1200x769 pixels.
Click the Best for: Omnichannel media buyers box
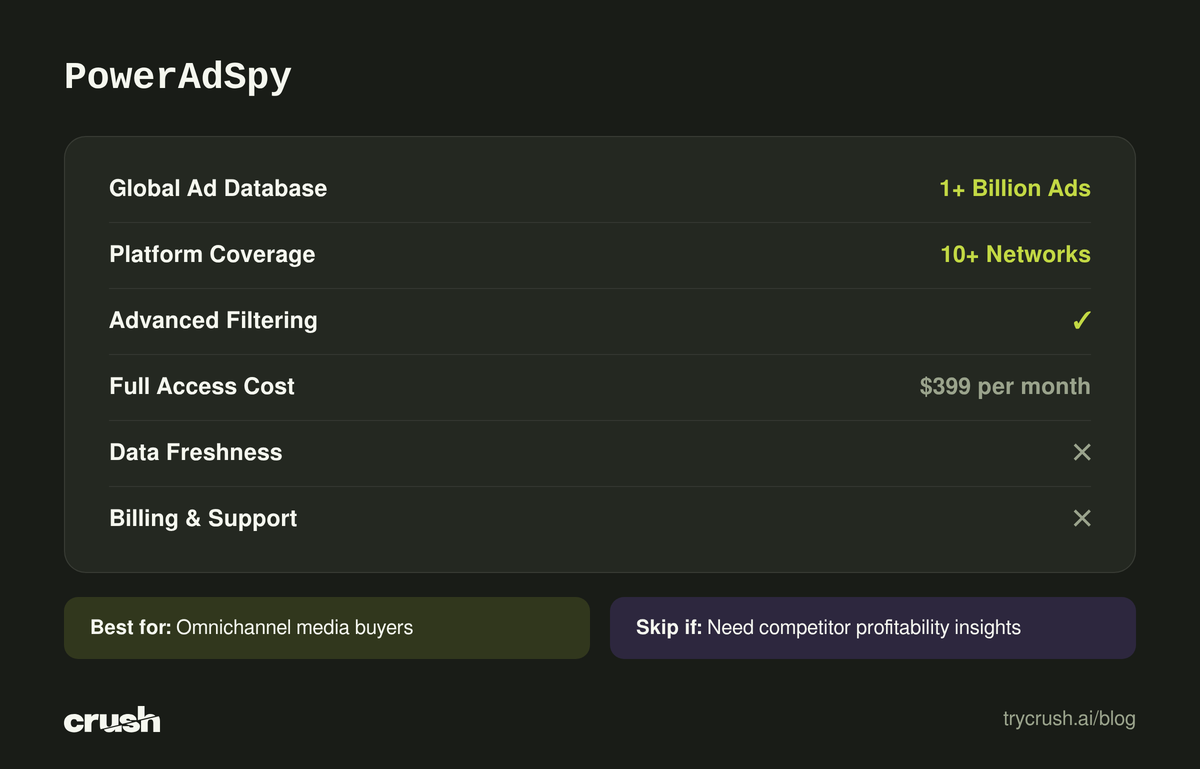tap(327, 628)
